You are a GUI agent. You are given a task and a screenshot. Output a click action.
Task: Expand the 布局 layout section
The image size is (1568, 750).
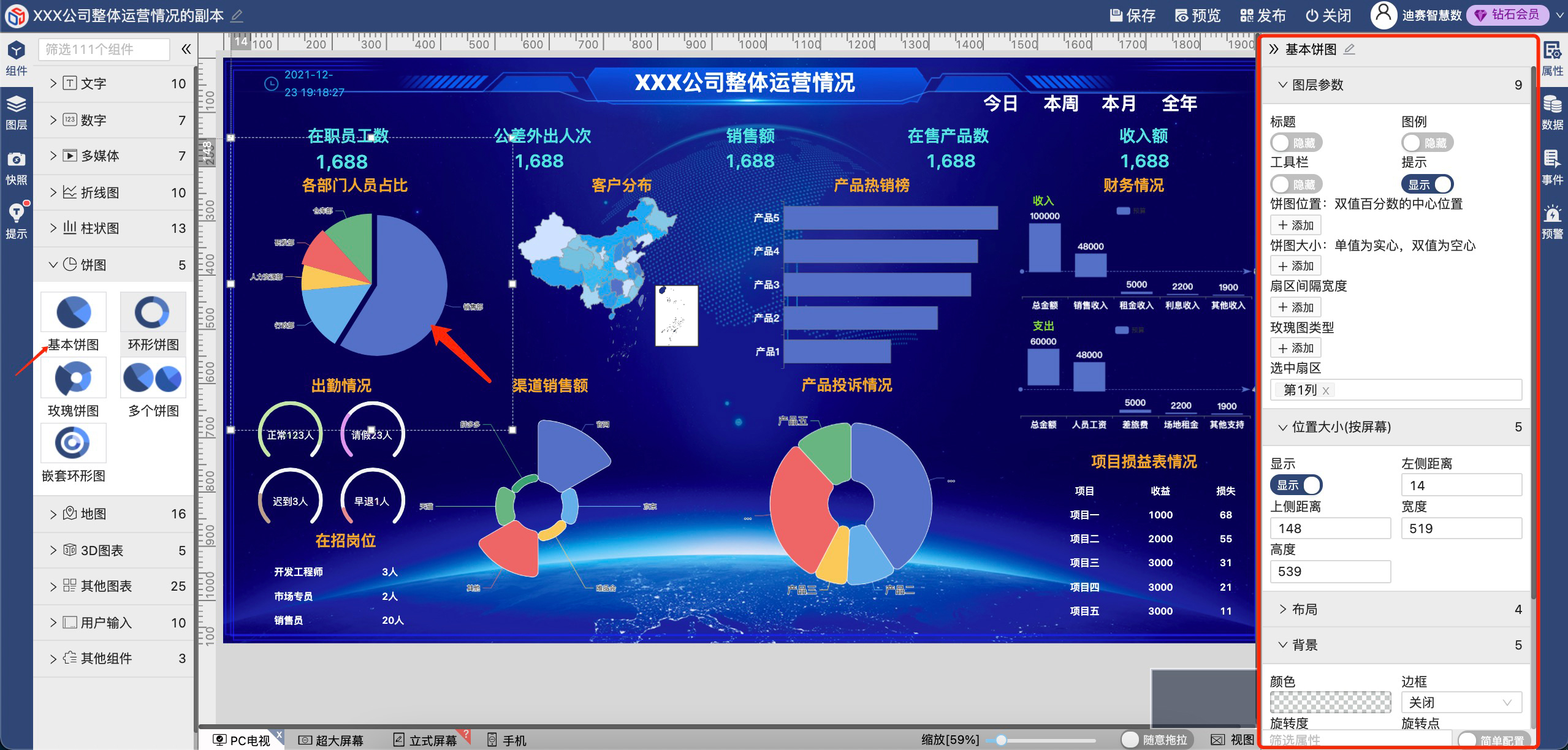point(1396,609)
